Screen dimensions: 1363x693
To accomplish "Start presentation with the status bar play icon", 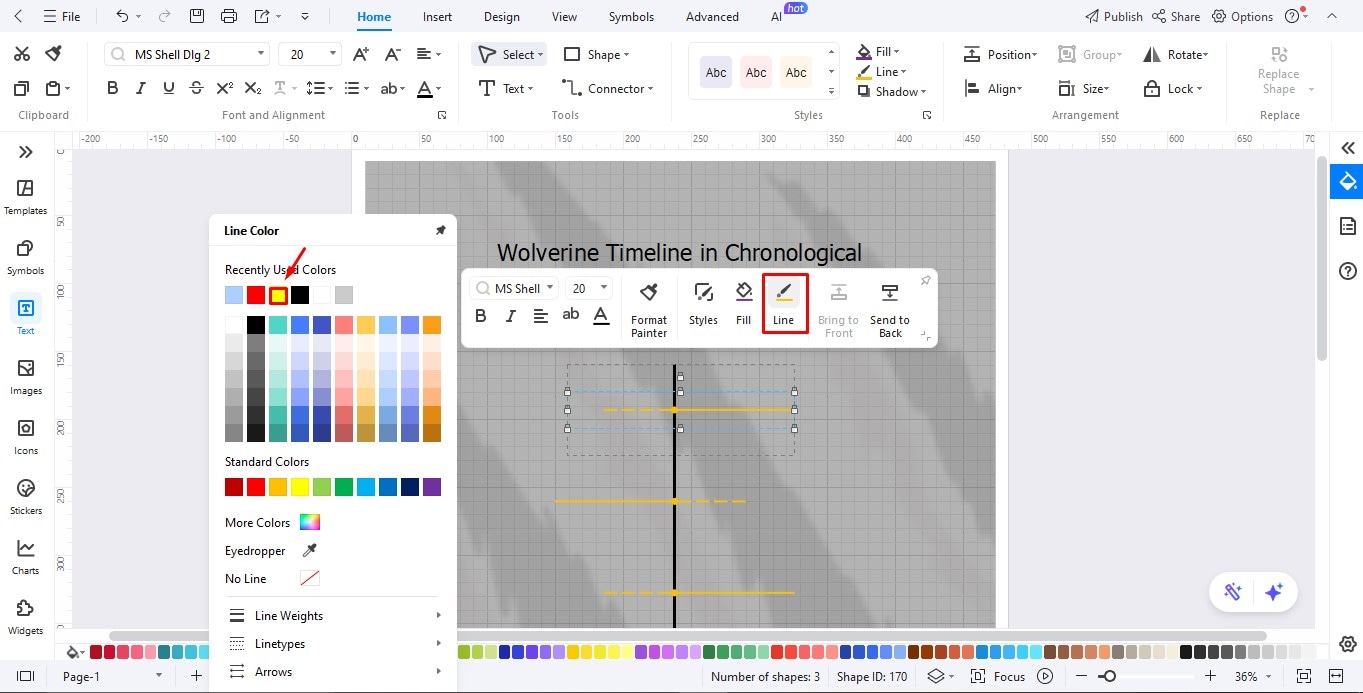I will pos(1045,676).
